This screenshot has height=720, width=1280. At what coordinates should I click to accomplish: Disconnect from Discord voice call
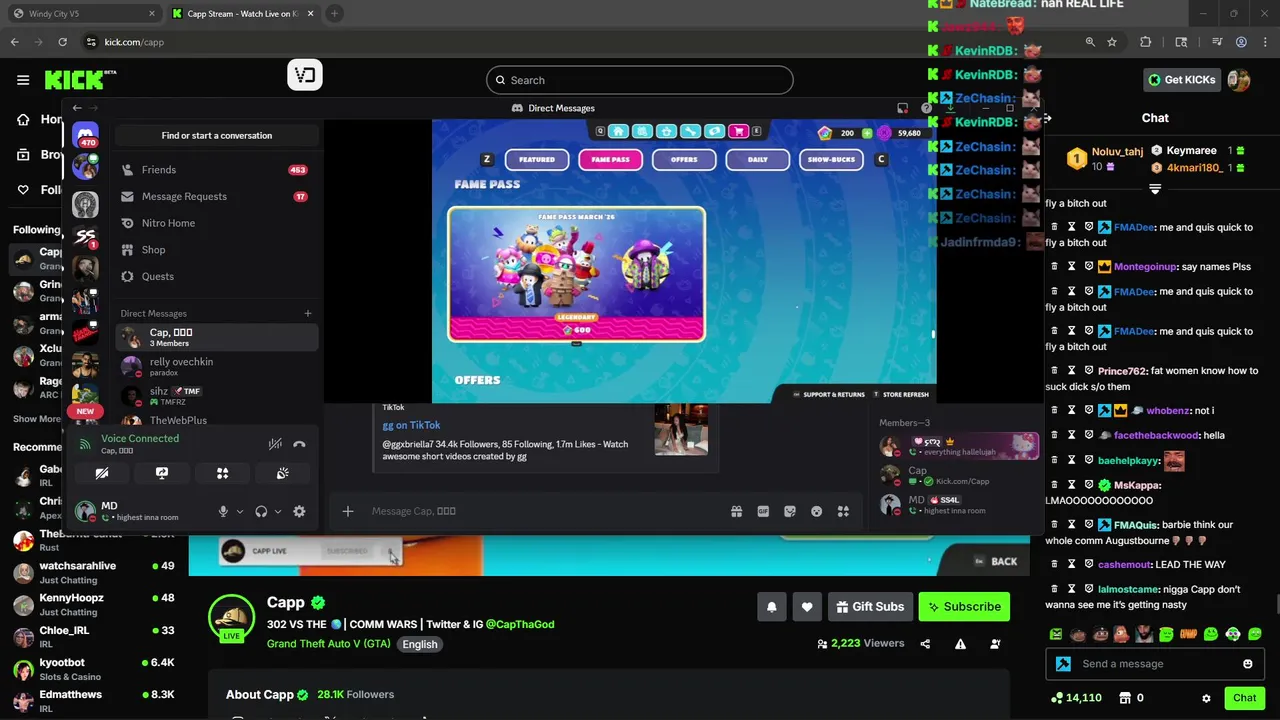[x=299, y=444]
